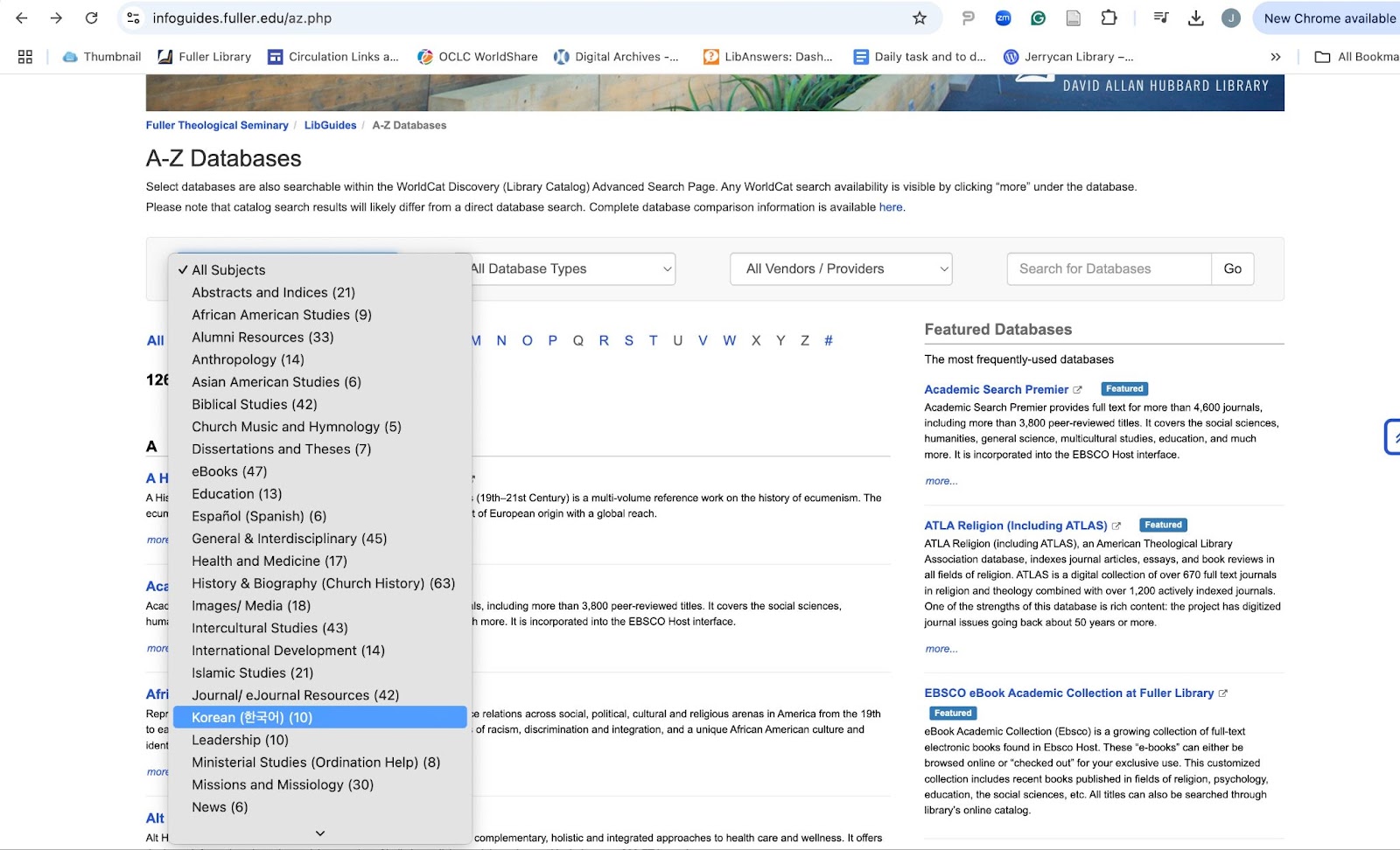Image resolution: width=1400 pixels, height=850 pixels.
Task: Show more bookmarks with double chevron
Action: [1276, 57]
